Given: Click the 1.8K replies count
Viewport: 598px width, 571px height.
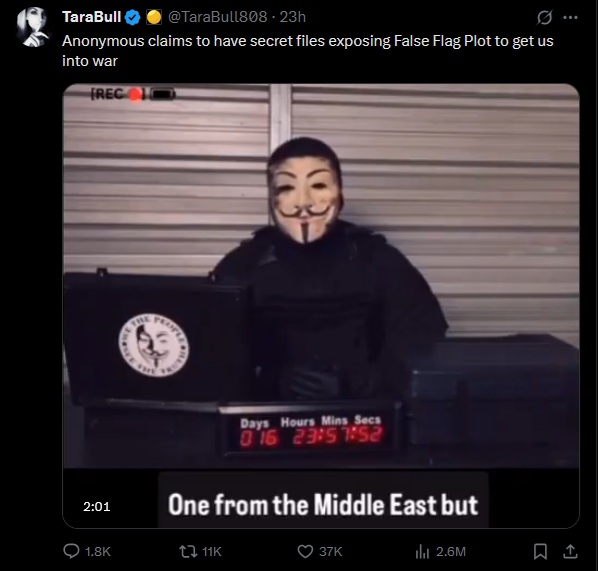Looking at the screenshot, I should point(98,552).
